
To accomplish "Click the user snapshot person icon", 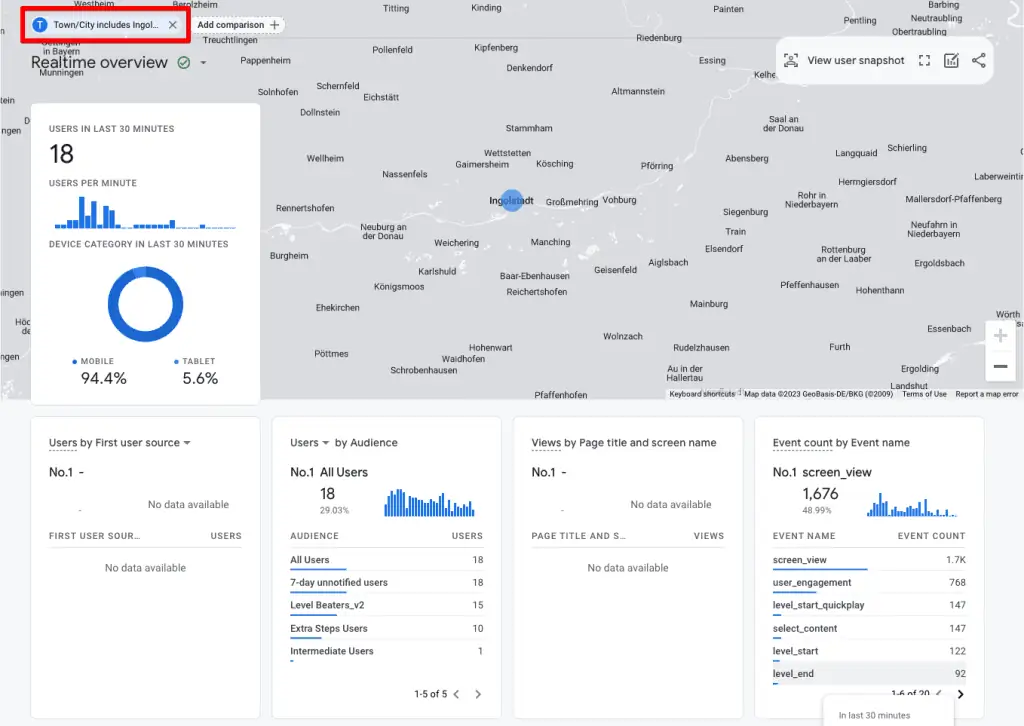I will click(790, 60).
